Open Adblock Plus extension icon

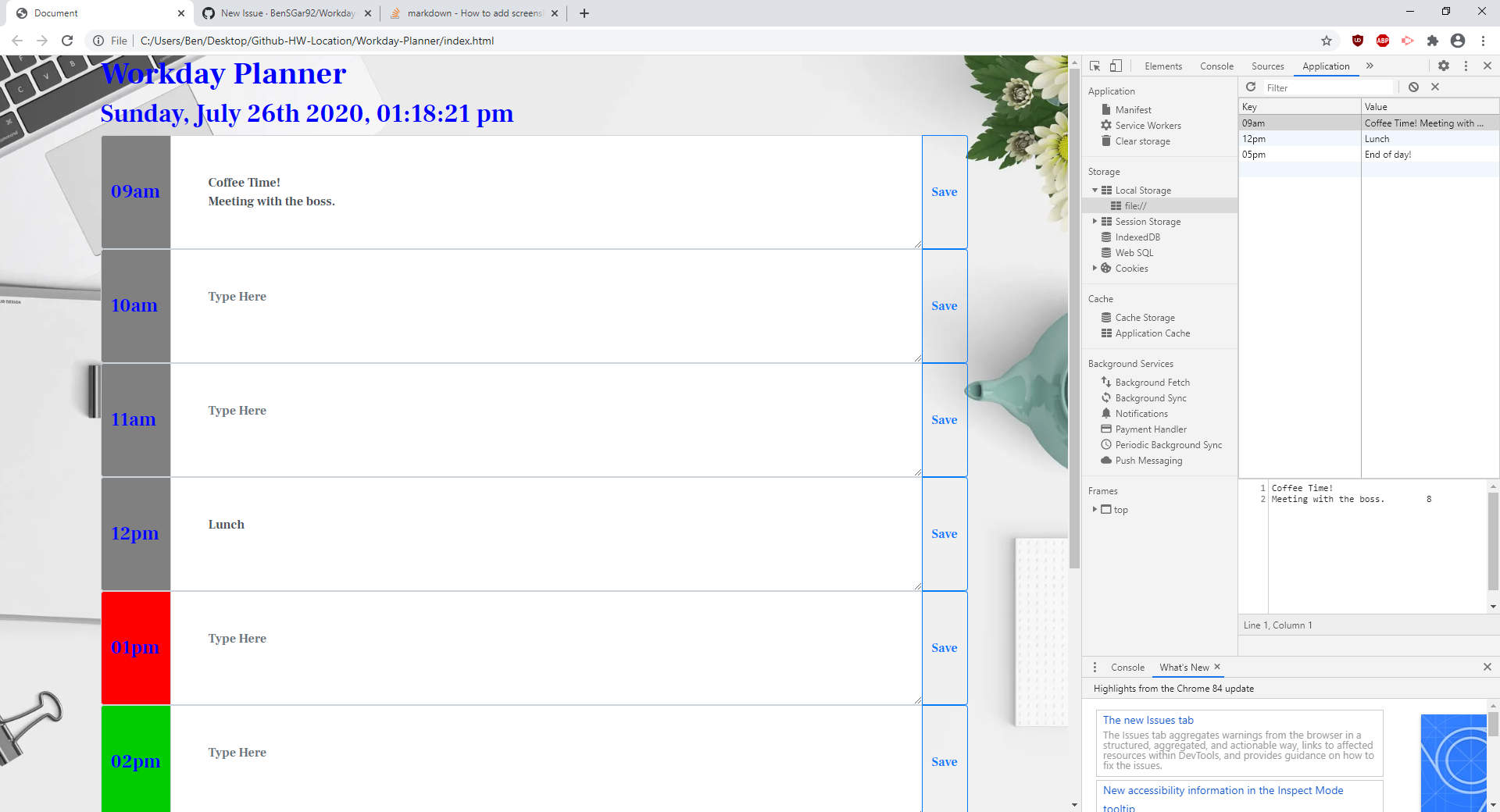coord(1383,41)
